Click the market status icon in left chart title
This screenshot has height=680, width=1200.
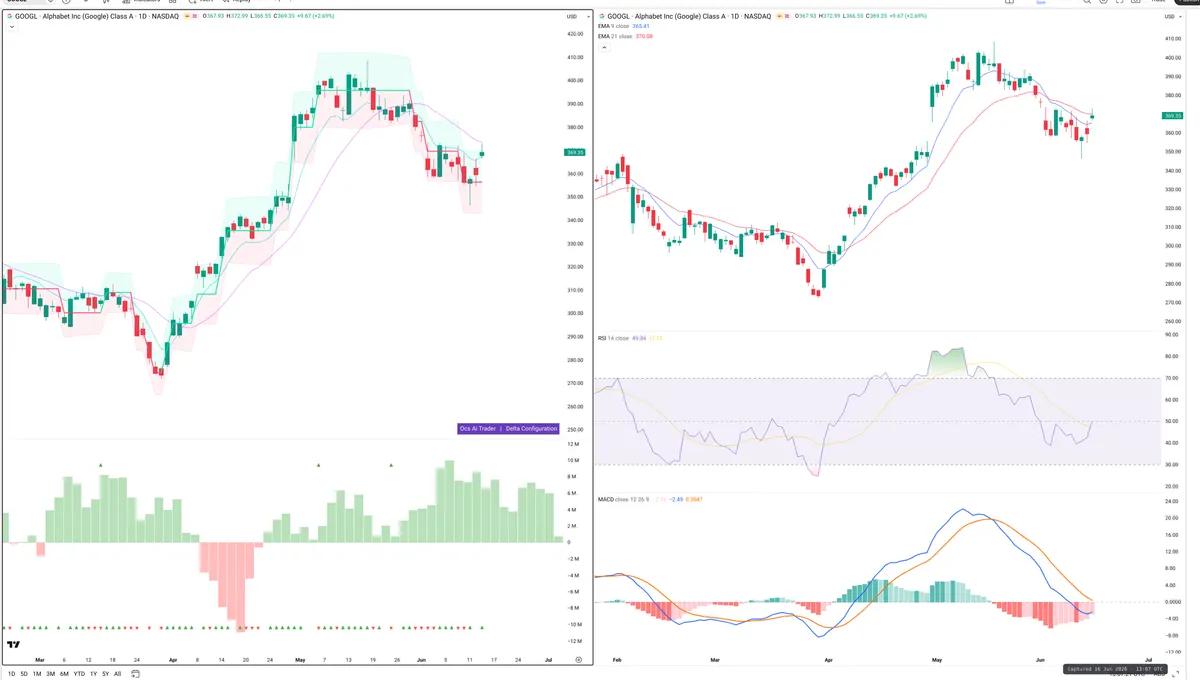(x=189, y=17)
